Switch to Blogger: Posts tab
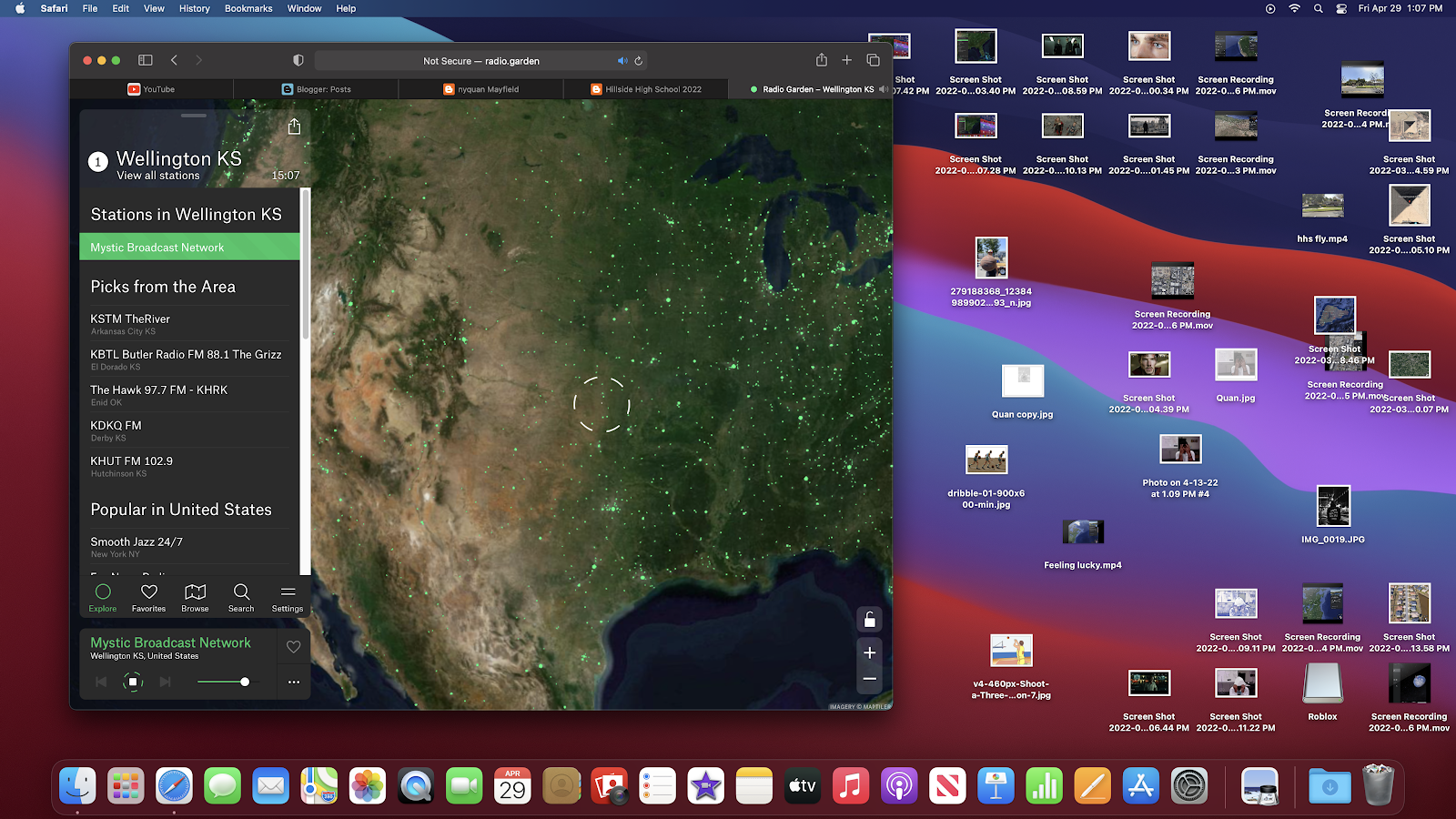 pyautogui.click(x=316, y=89)
